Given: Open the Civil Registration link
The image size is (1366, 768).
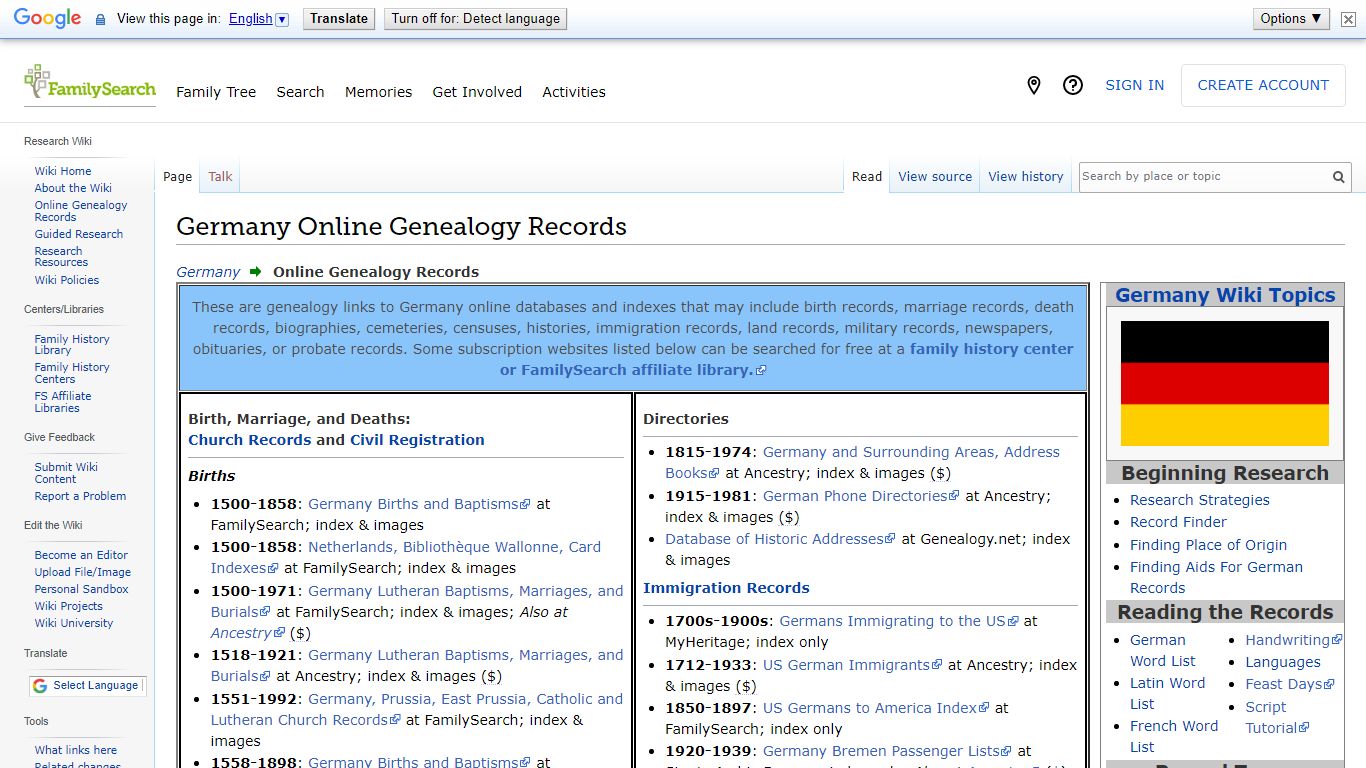Looking at the screenshot, I should click(x=417, y=440).
